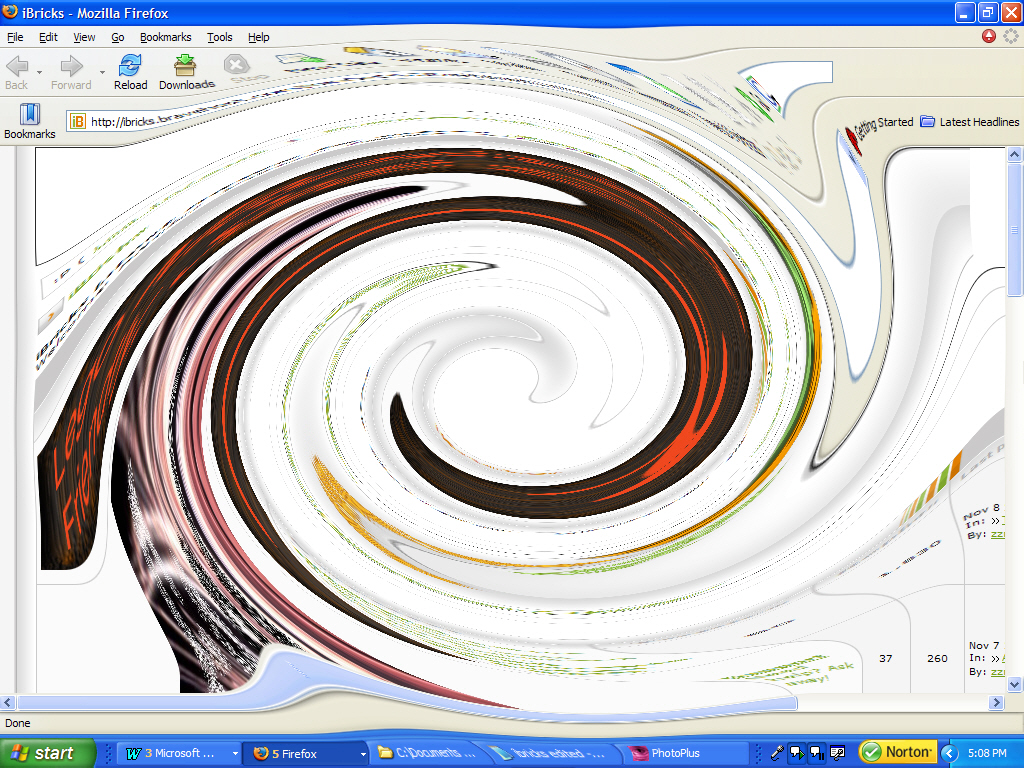Click the horizontal scrollbar thumb
This screenshot has width=1024, height=768.
[x=408, y=703]
